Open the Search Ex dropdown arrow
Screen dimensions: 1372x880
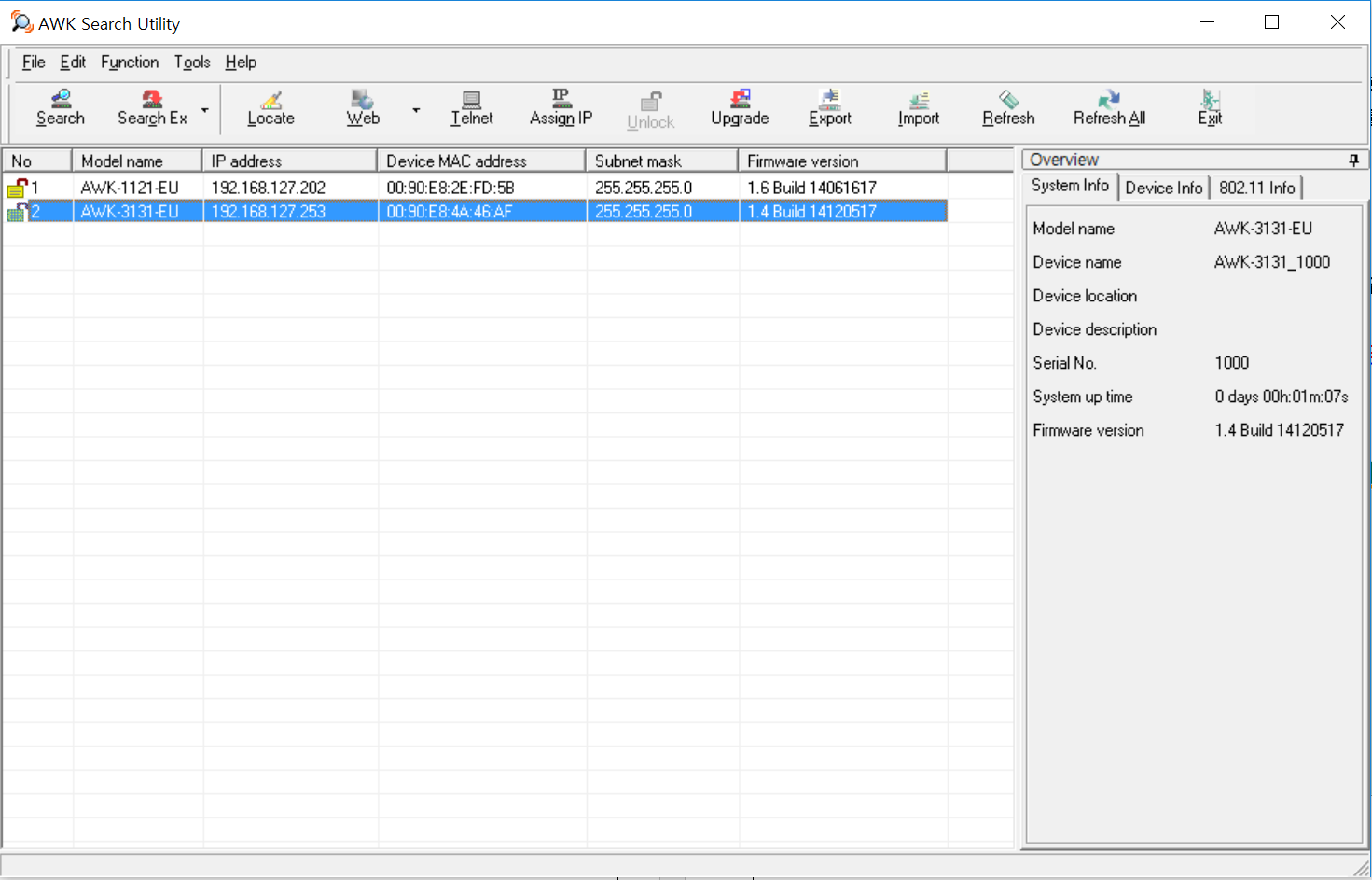[205, 110]
